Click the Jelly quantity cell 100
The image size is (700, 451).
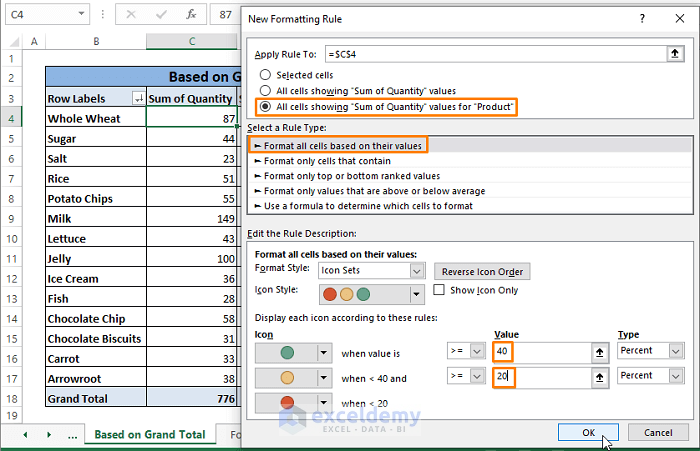click(x=192, y=259)
